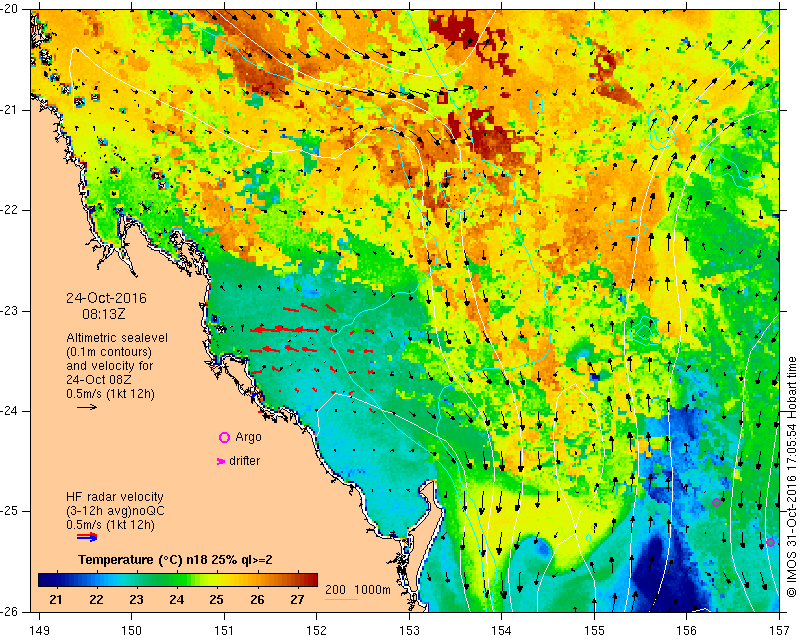The width and height of the screenshot is (800, 640).
Task: Click the latitude axis label -20
Action: [11, 9]
